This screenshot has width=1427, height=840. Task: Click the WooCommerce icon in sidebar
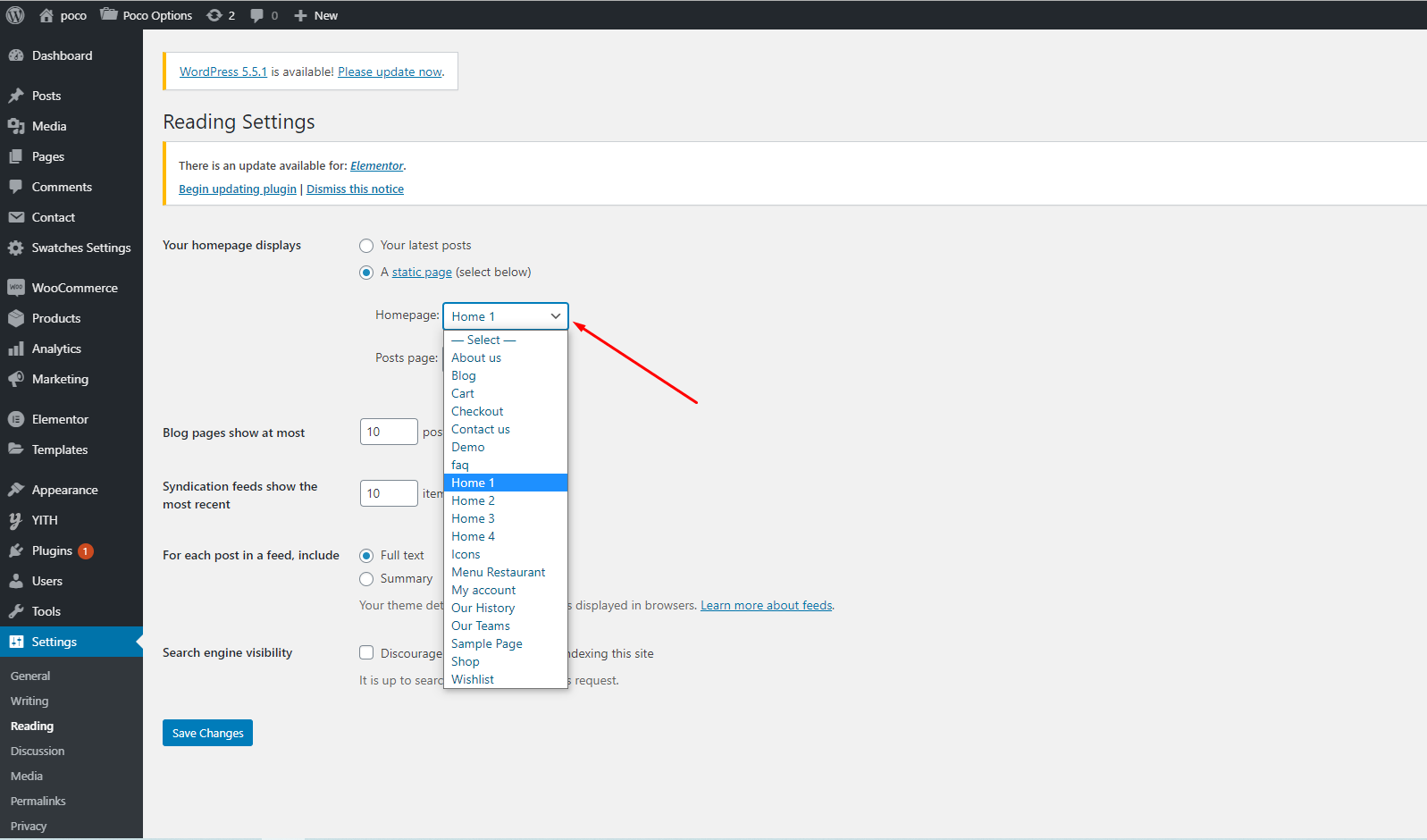tap(16, 288)
